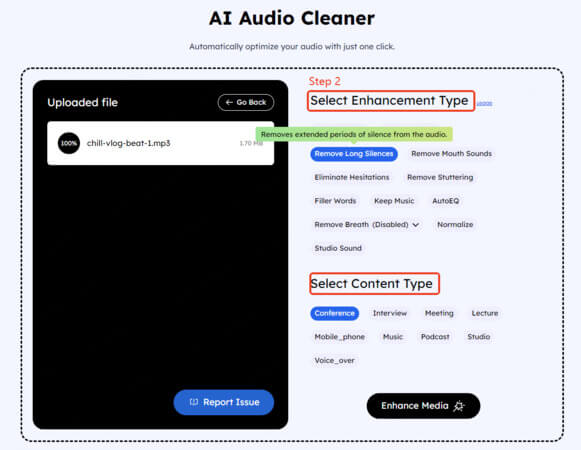Viewport: 581px width, 450px height.
Task: Click the Report Issue flag icon
Action: [x=193, y=402]
